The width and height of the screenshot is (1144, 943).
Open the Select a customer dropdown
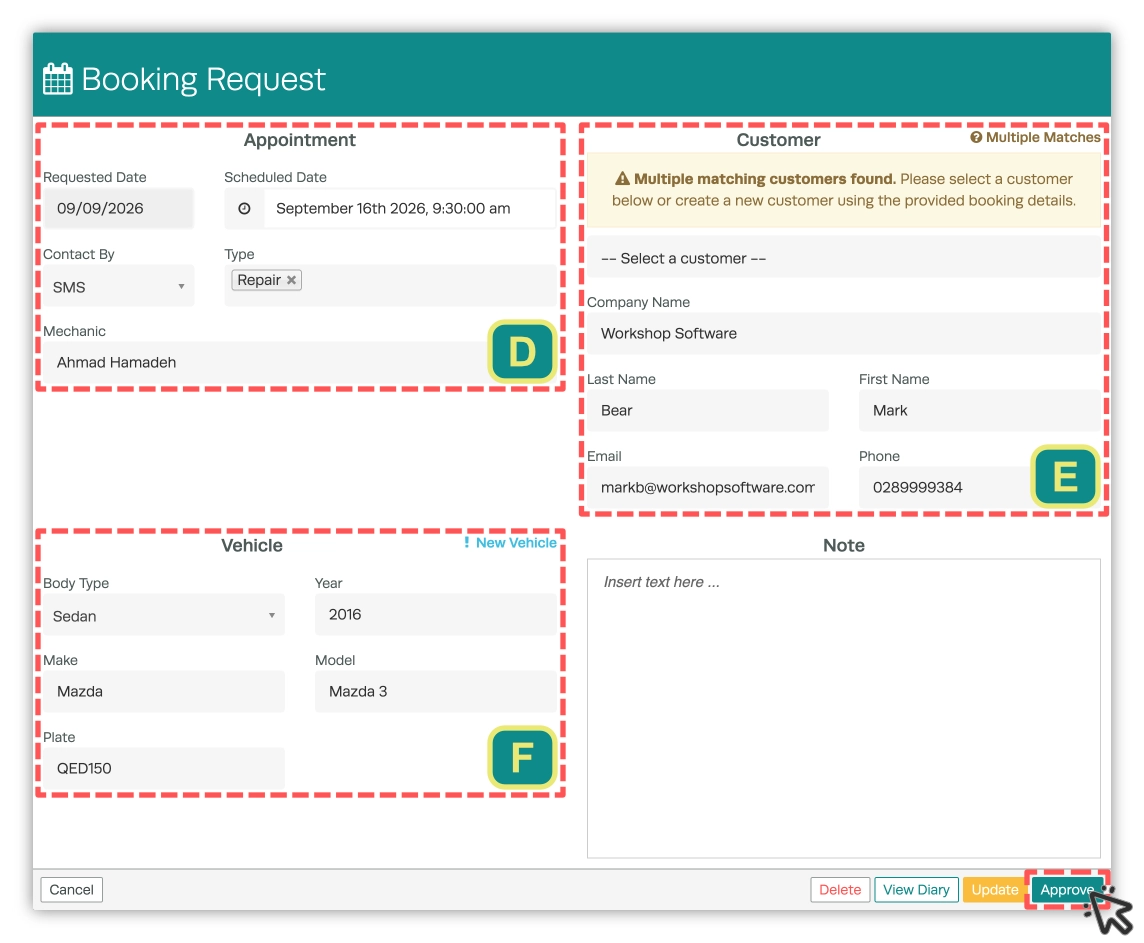pos(843,258)
